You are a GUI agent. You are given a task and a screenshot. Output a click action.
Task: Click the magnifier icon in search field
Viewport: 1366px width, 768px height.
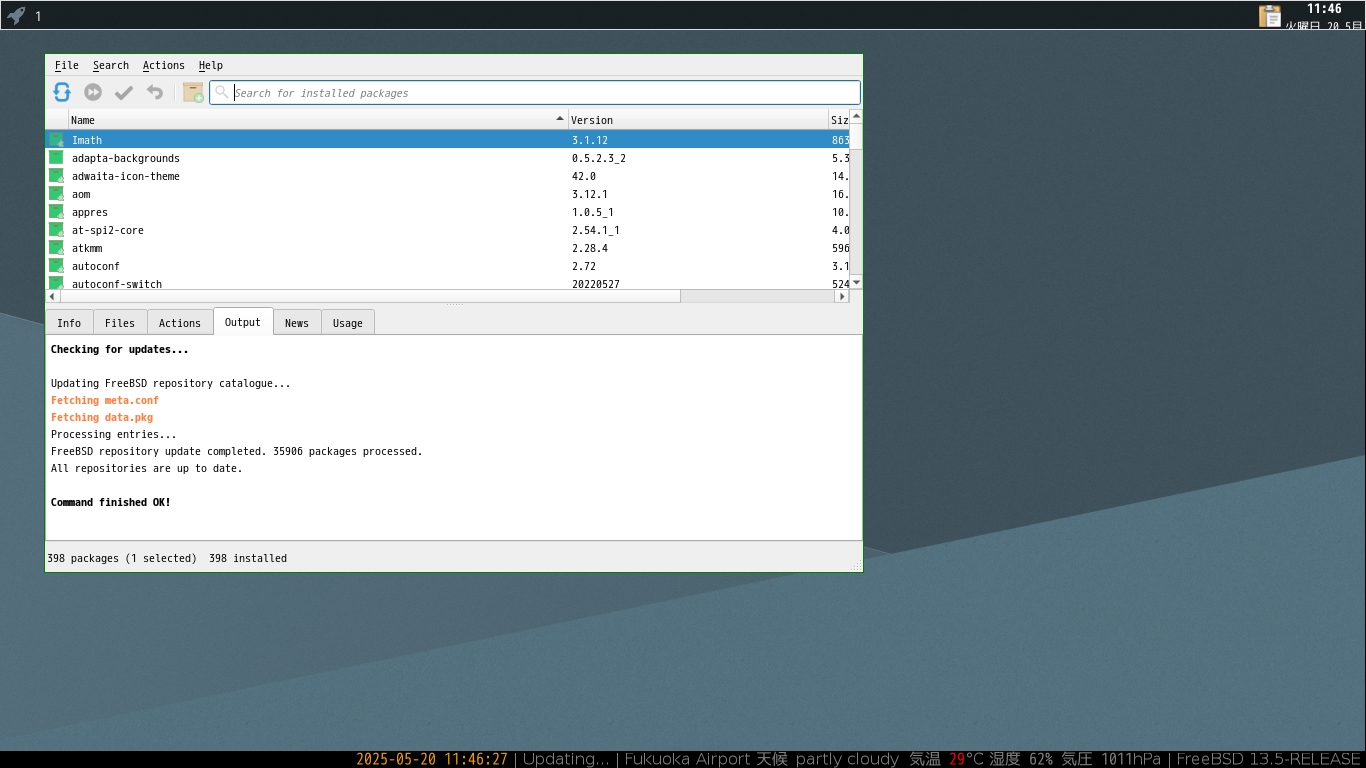click(x=222, y=92)
